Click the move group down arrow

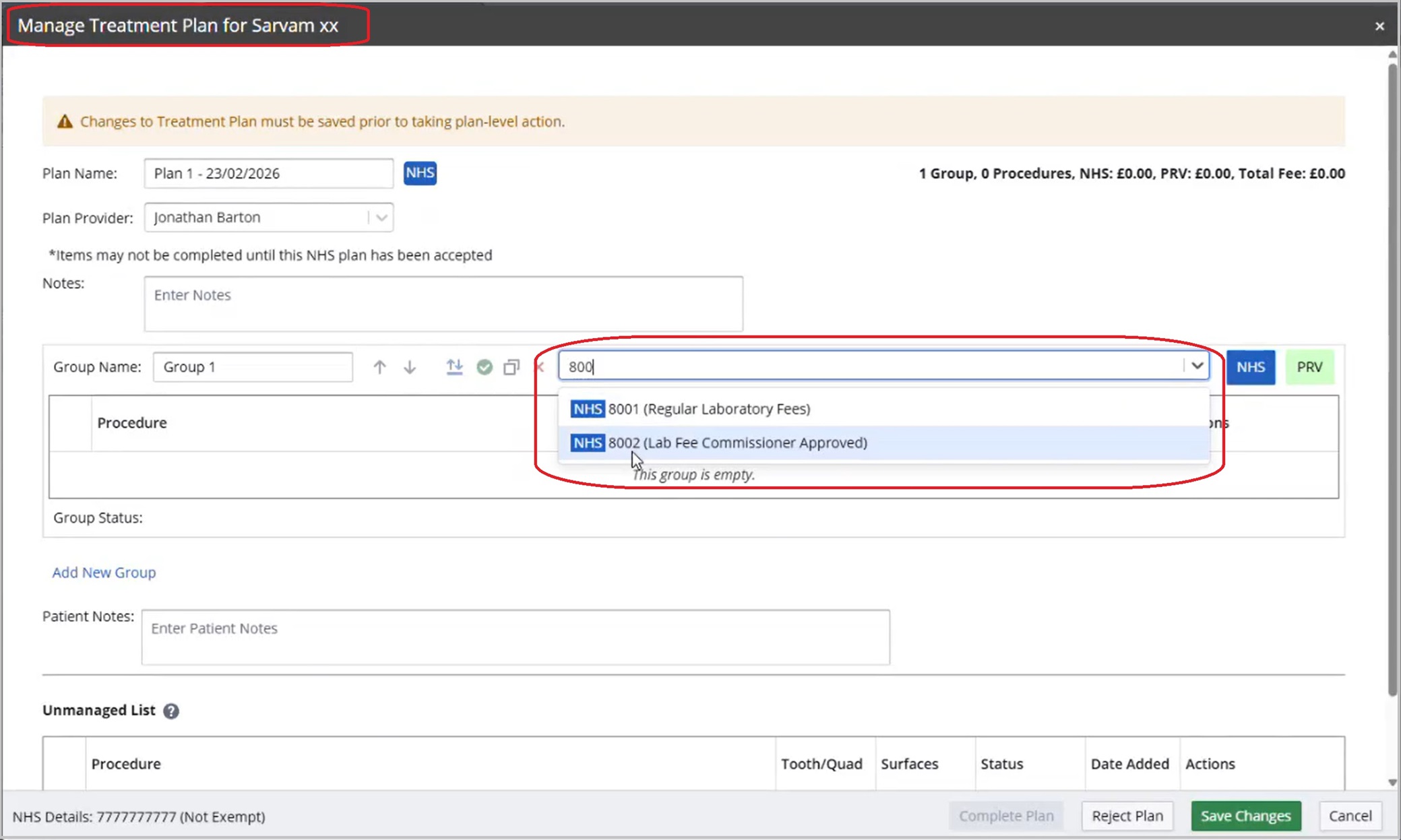(x=410, y=367)
